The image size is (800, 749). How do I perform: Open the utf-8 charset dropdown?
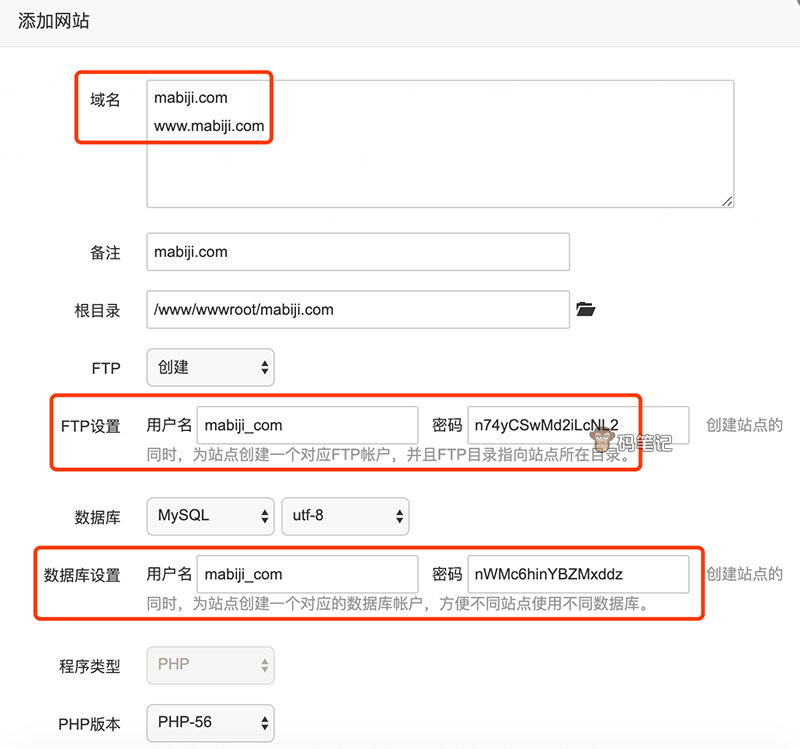[345, 516]
